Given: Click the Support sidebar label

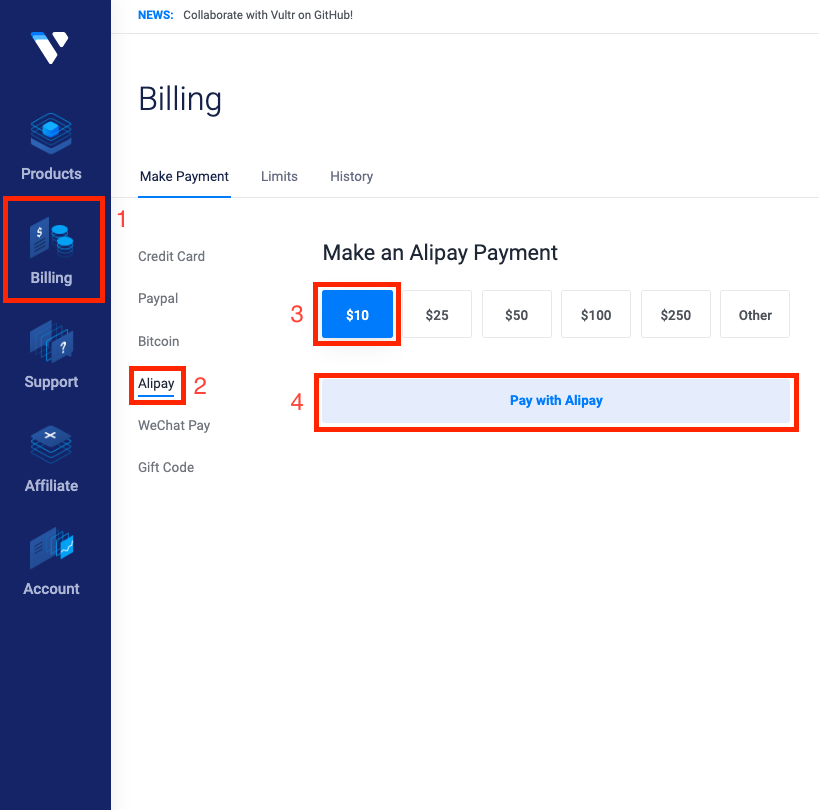Looking at the screenshot, I should coord(51,382).
